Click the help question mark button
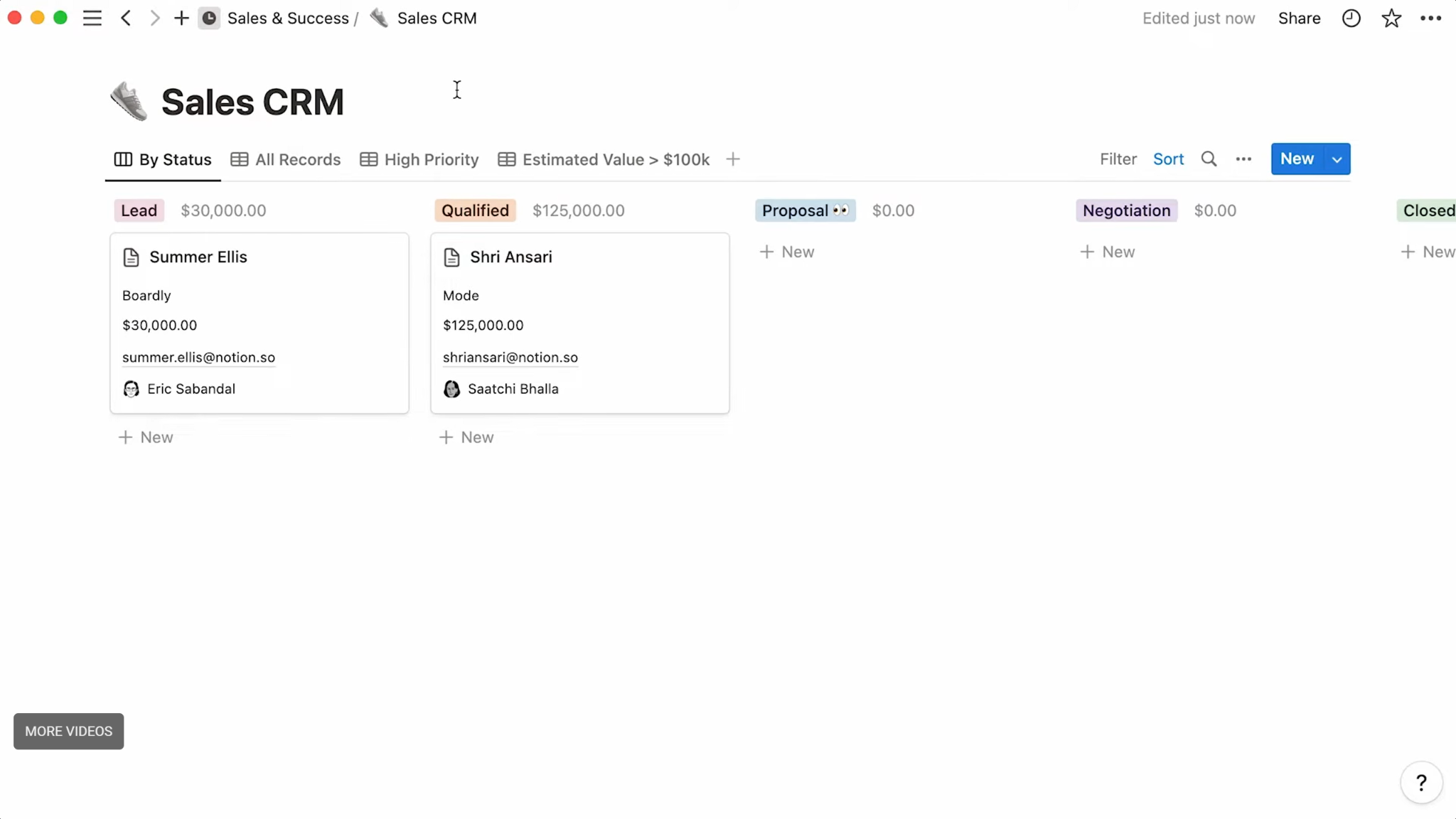This screenshot has height=819, width=1456. coord(1420,783)
